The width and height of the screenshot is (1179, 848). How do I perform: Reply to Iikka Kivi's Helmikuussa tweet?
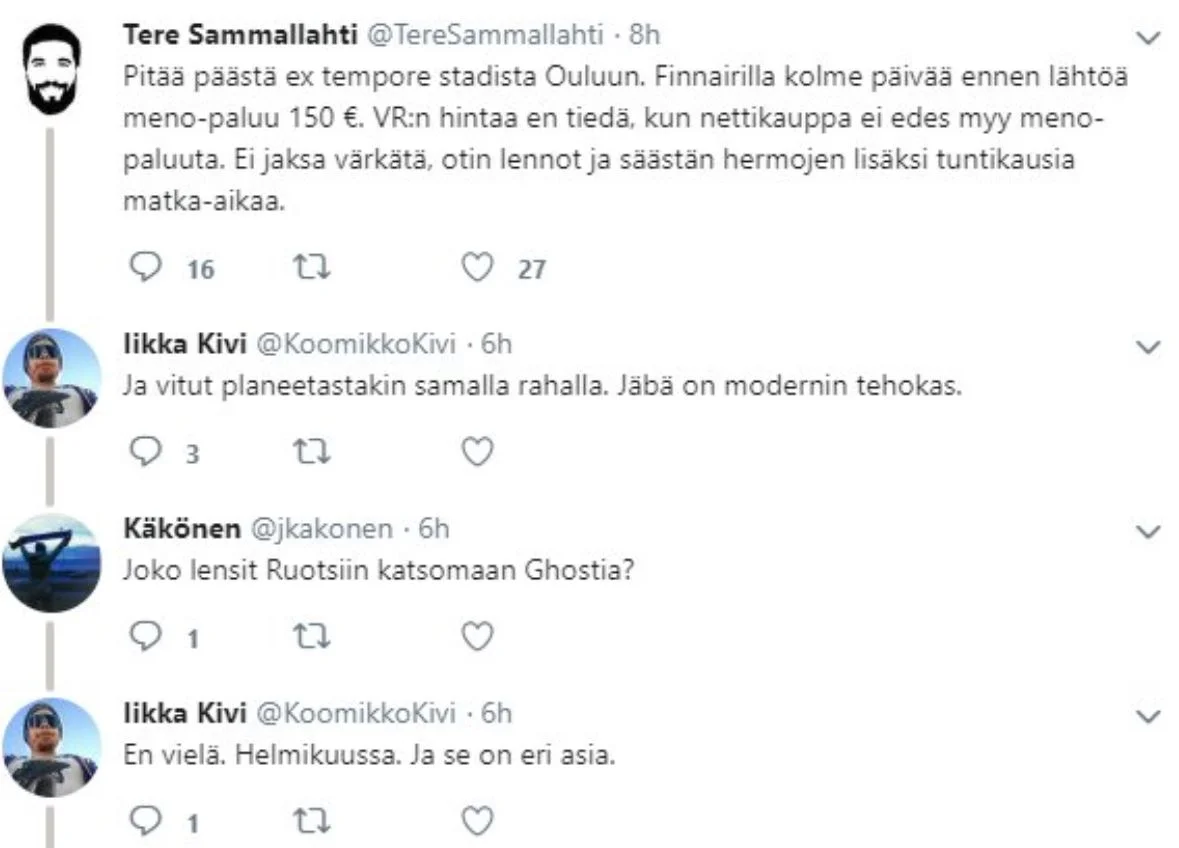tap(148, 821)
